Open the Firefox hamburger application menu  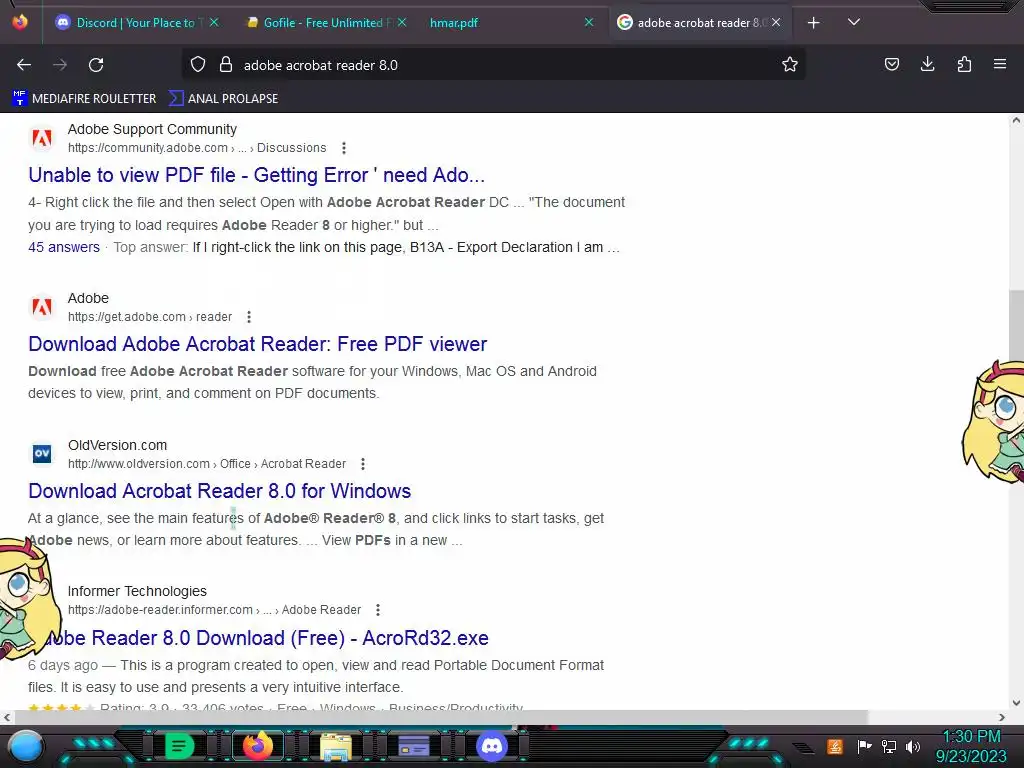[x=1000, y=64]
